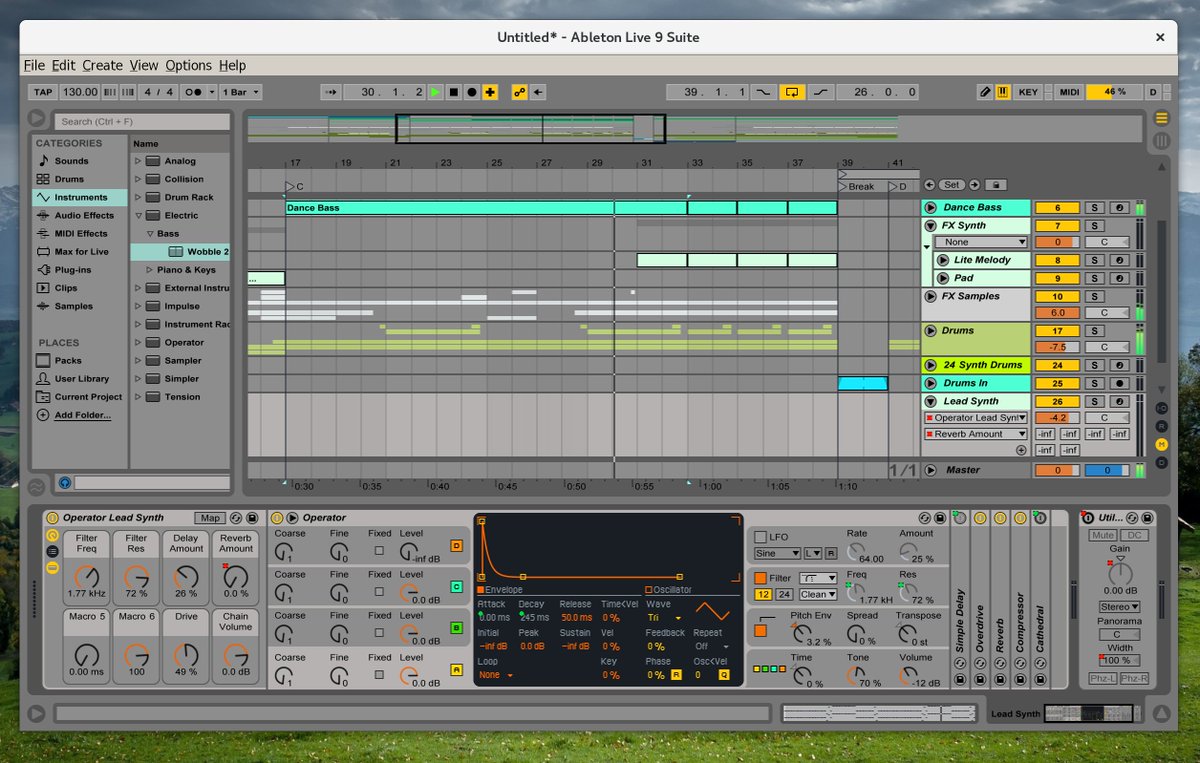
Task: Click the Arrangement Record button
Action: click(x=471, y=92)
